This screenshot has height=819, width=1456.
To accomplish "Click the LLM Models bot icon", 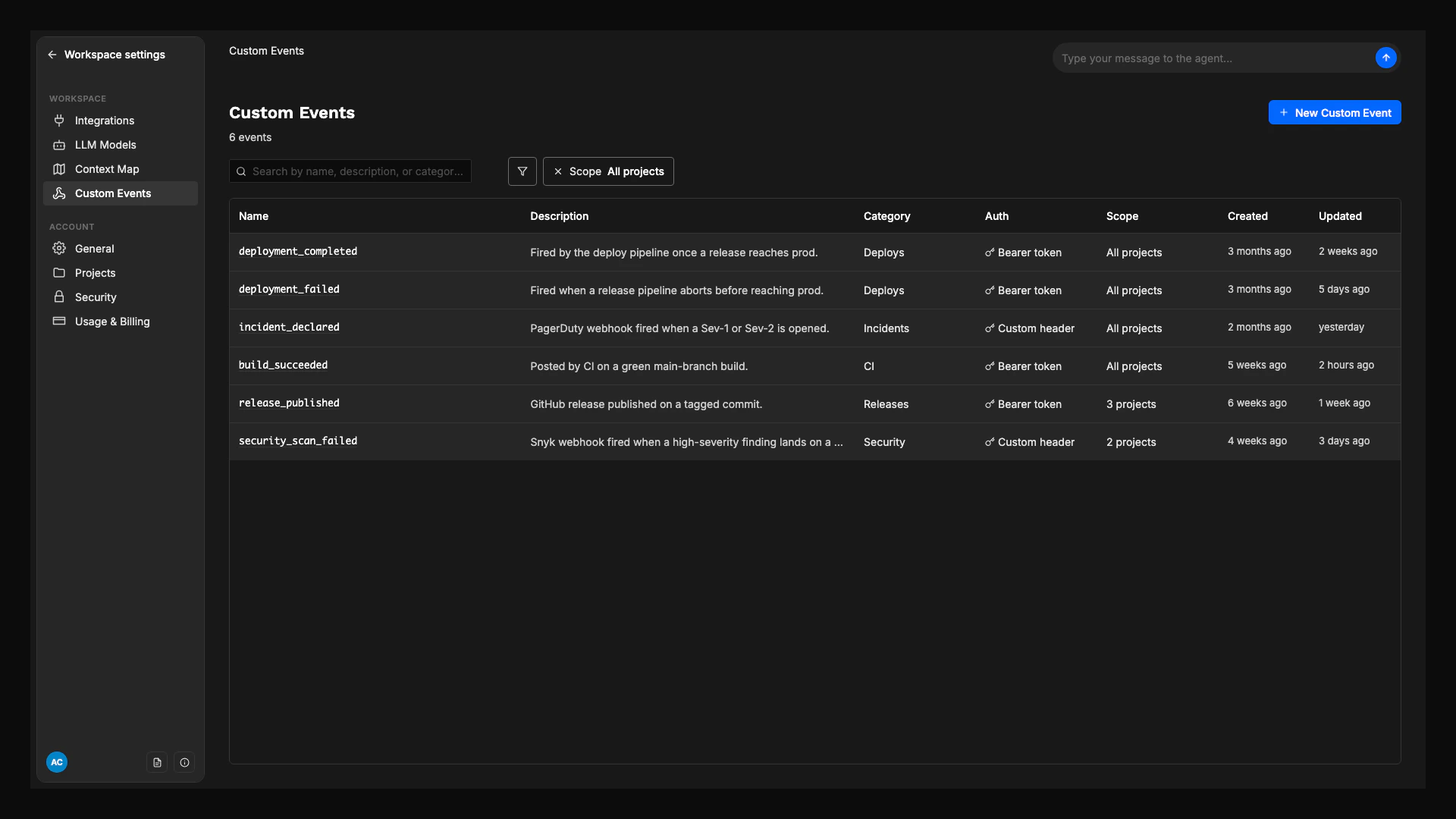I will point(59,145).
